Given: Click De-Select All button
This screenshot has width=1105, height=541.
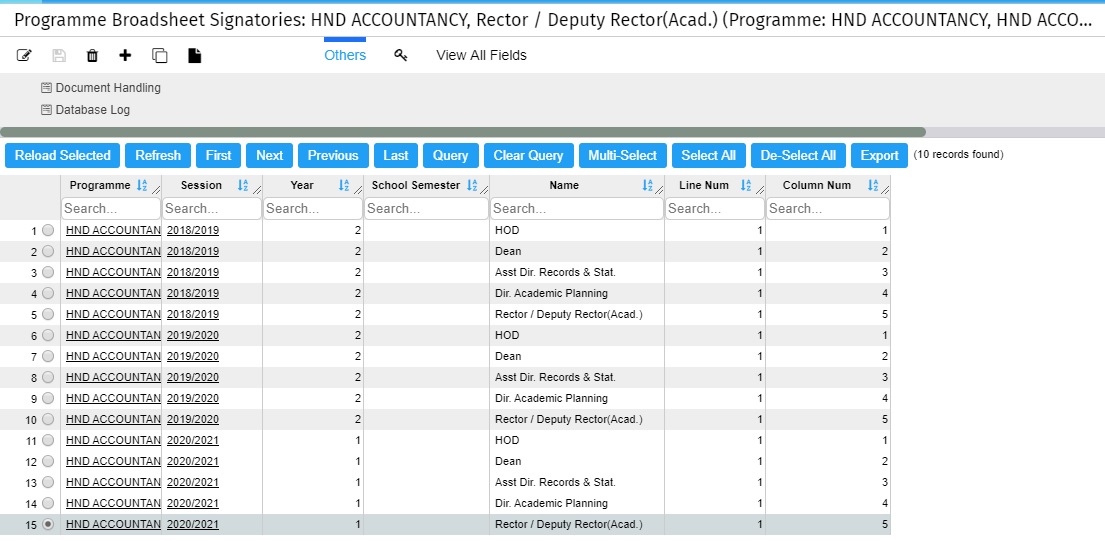Looking at the screenshot, I should coord(798,156).
